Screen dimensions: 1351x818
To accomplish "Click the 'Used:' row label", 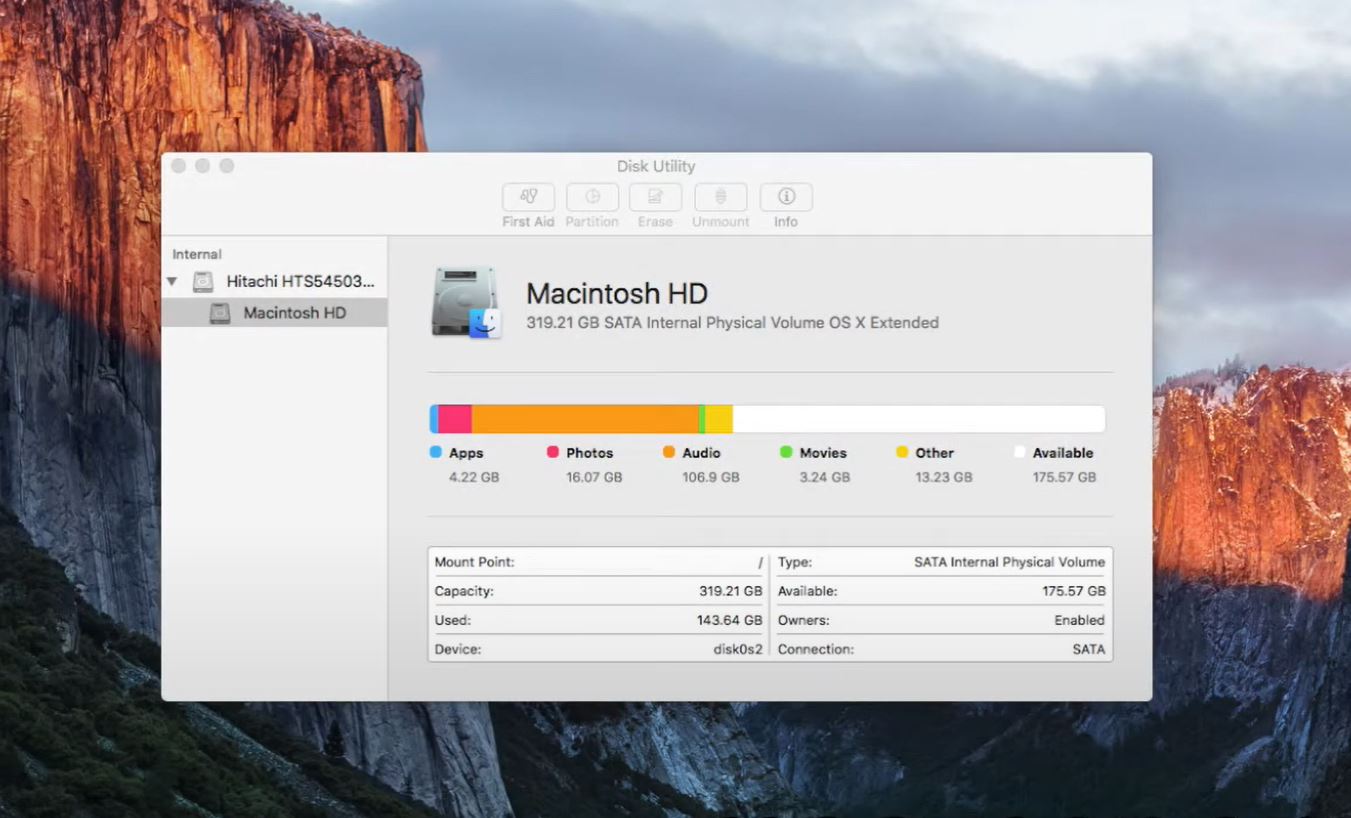I will pos(453,620).
